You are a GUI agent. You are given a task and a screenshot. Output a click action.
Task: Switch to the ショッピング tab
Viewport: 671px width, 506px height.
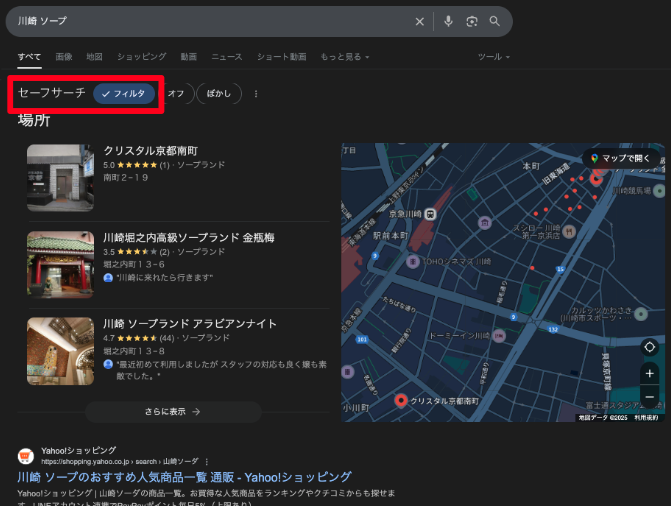(142, 57)
